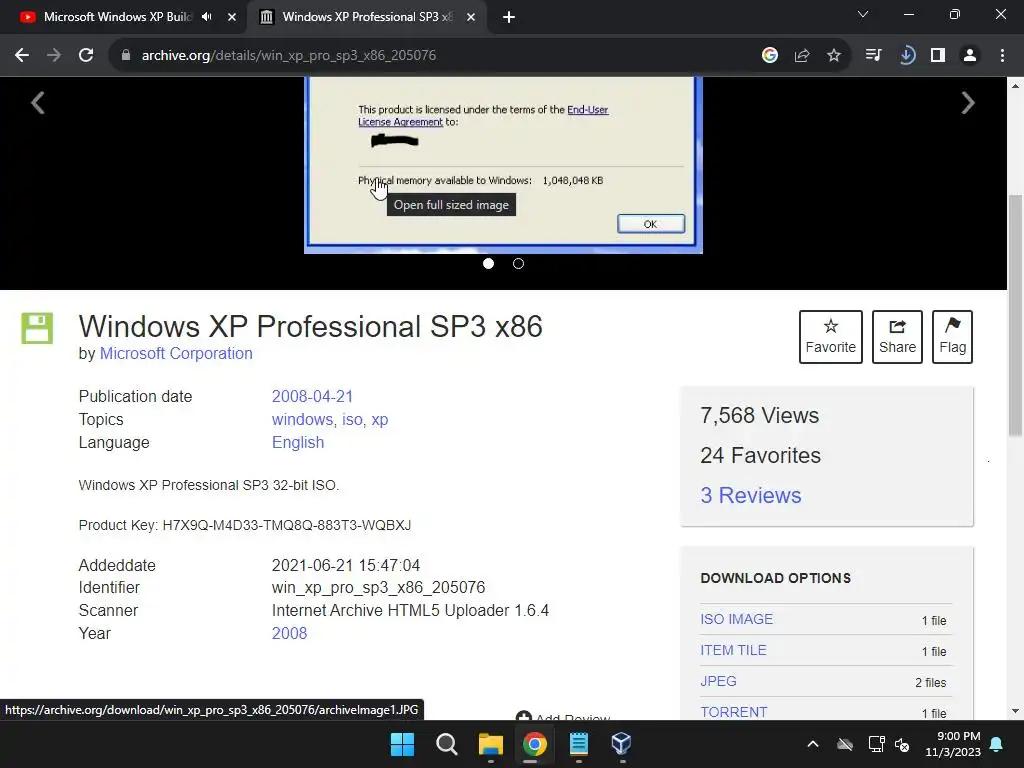Click the Favorite star button
The image size is (1024, 768).
coord(831,337)
